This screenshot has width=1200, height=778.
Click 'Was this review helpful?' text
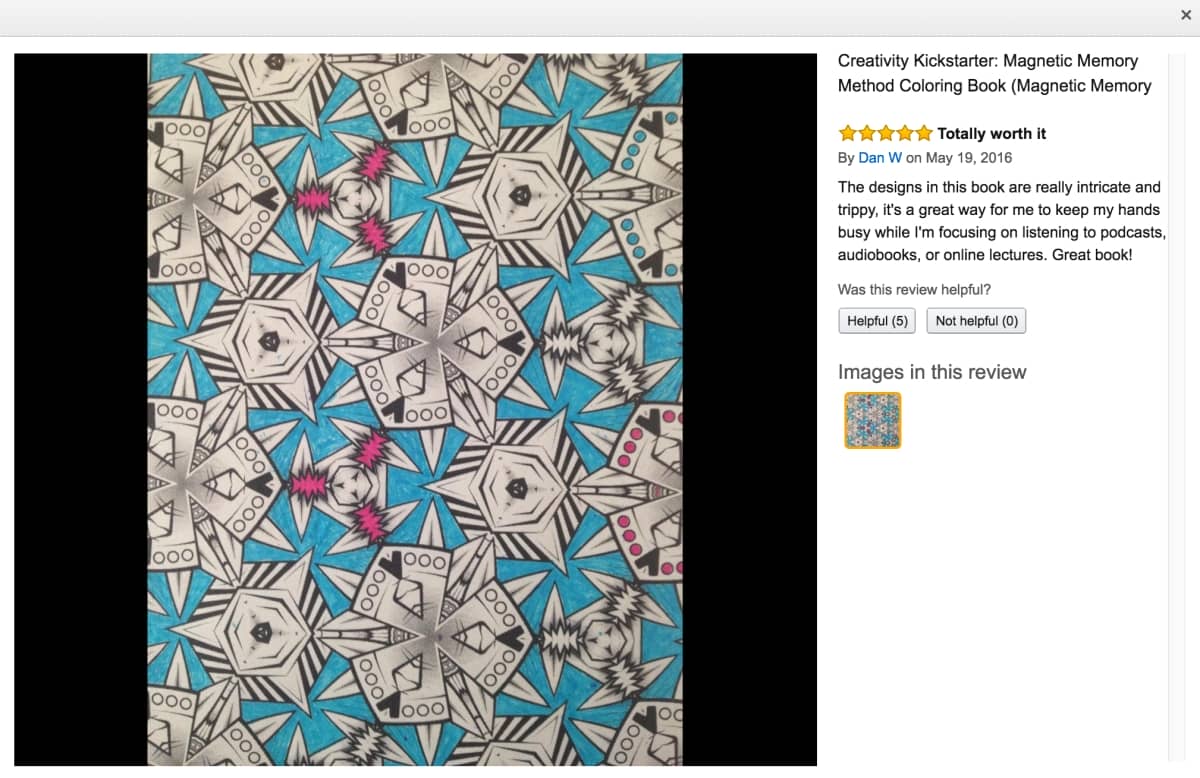pyautogui.click(x=912, y=288)
